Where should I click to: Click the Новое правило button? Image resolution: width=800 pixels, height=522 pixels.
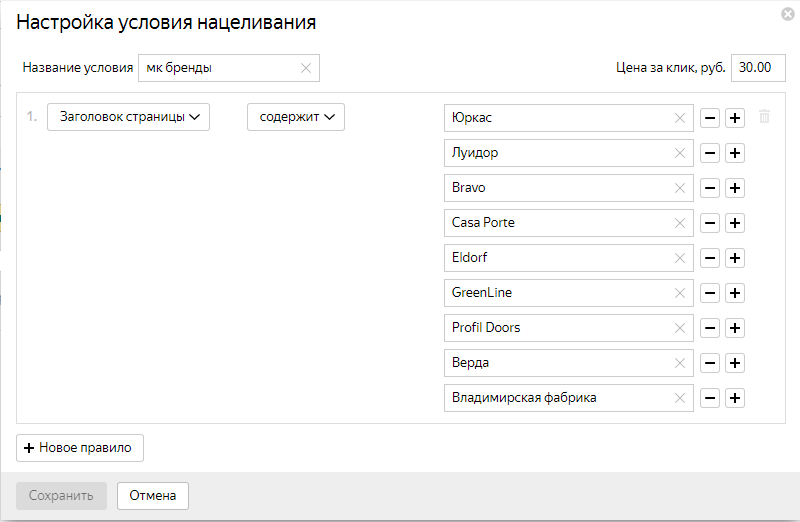[80, 448]
